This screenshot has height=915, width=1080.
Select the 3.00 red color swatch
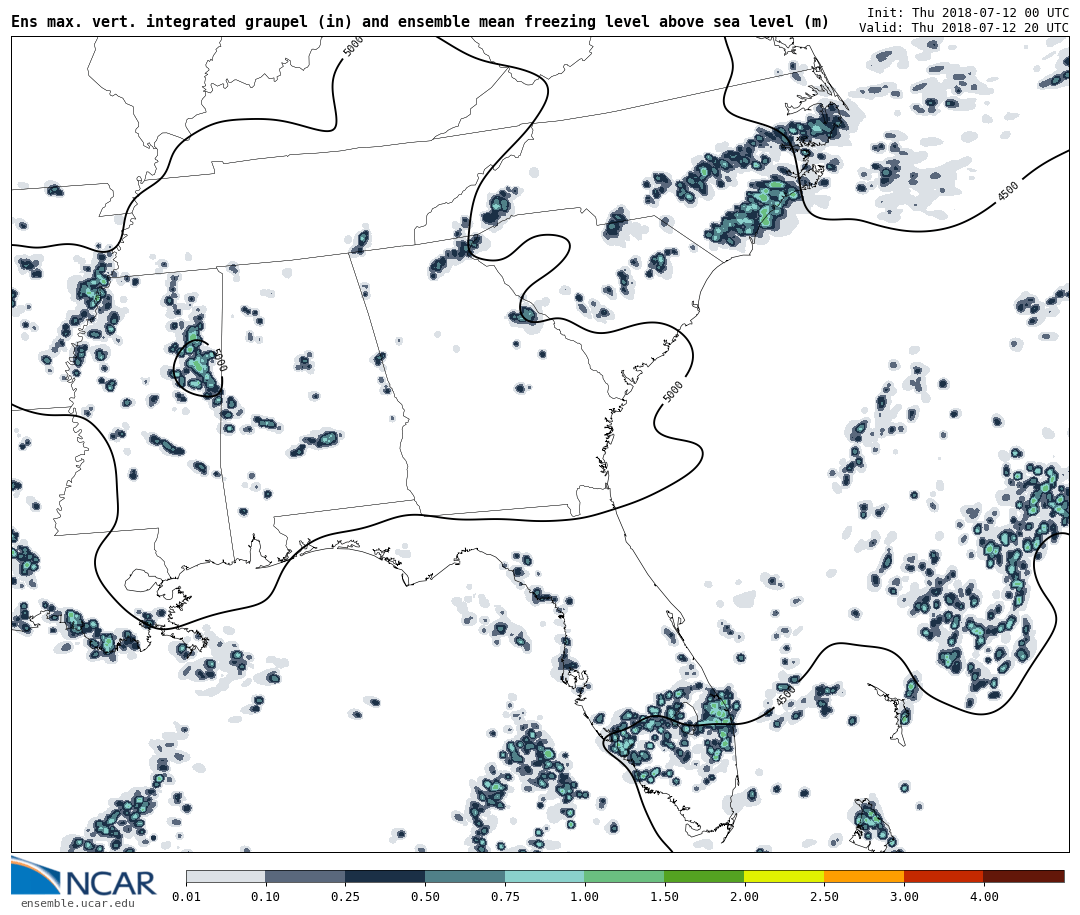944,877
